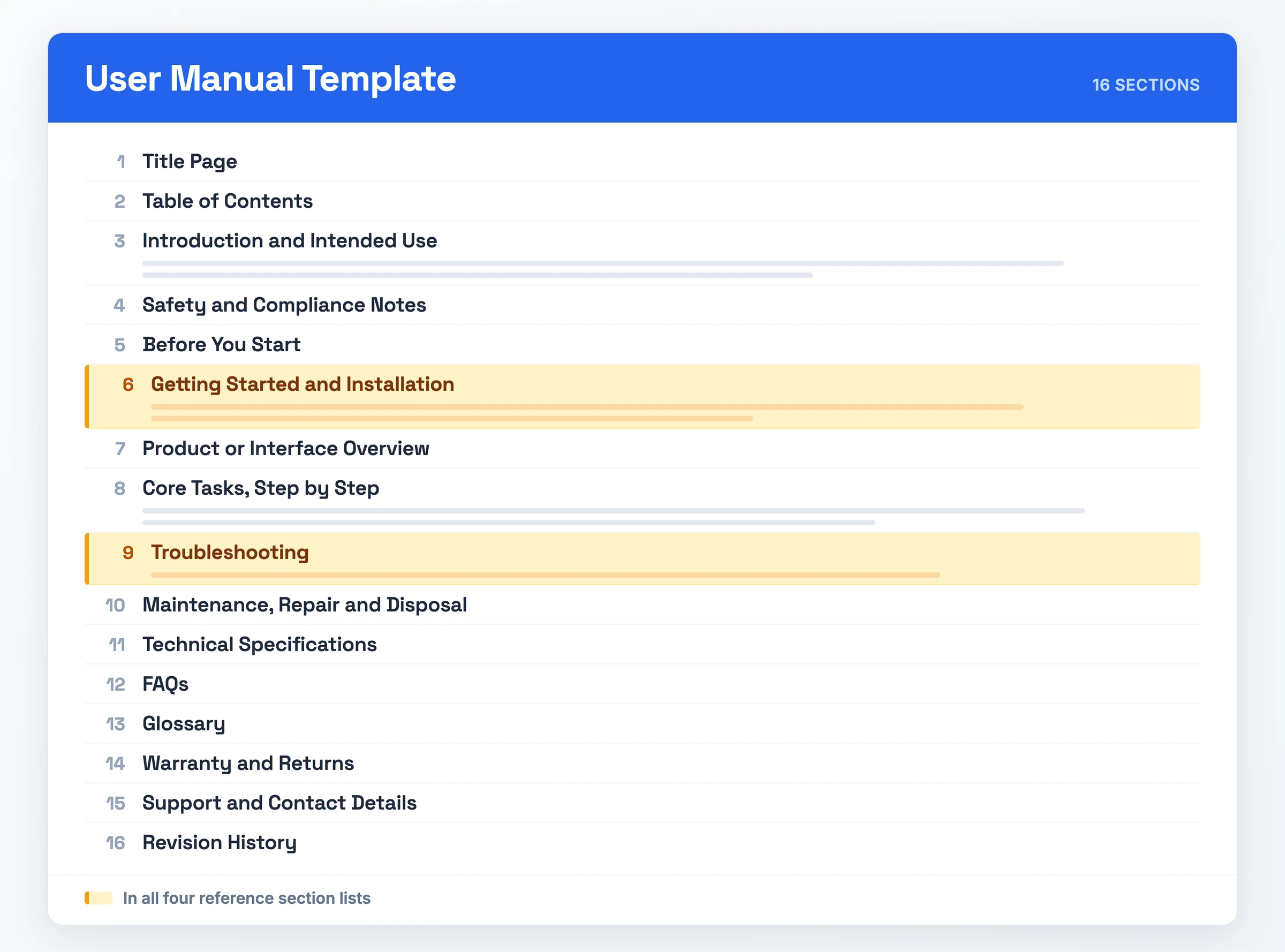Select the "Title Page" row
This screenshot has height=952, width=1285.
click(x=642, y=161)
